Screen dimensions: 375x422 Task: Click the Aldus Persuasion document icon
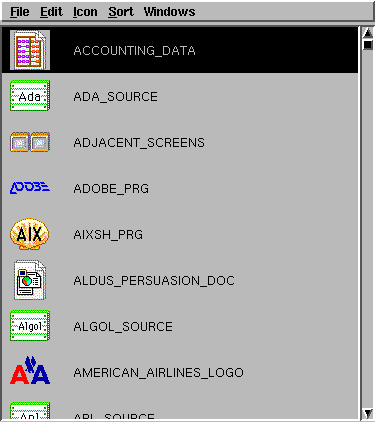(x=30, y=280)
